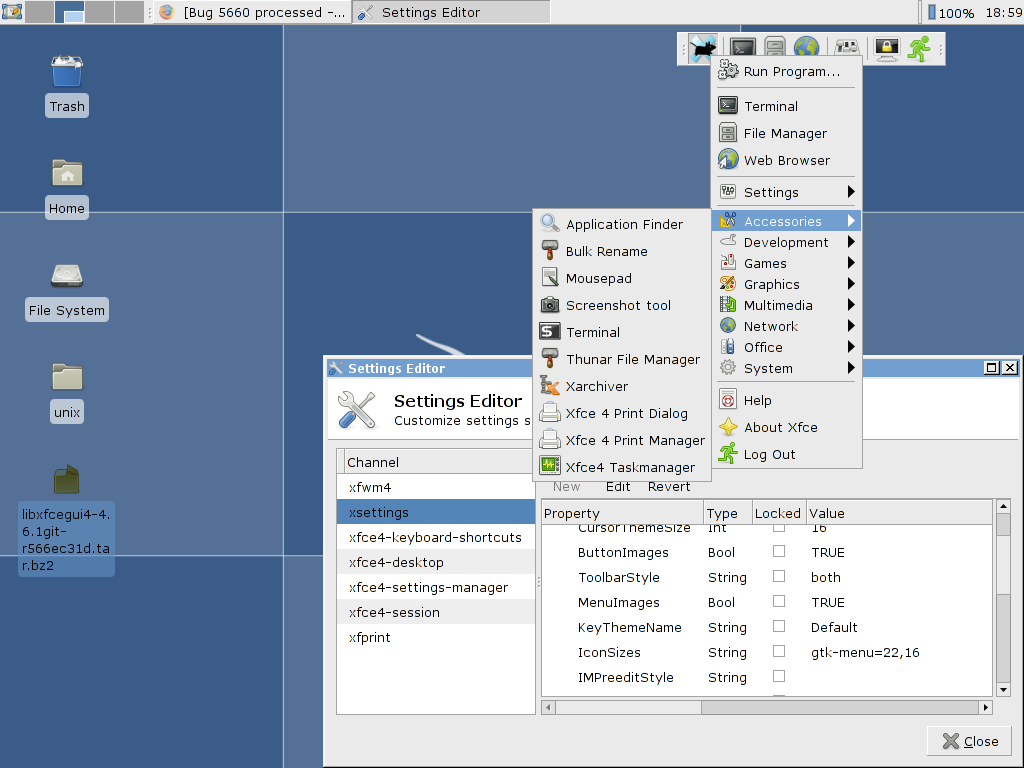Click the lock screen panel icon
The image size is (1024, 768).
(x=886, y=48)
